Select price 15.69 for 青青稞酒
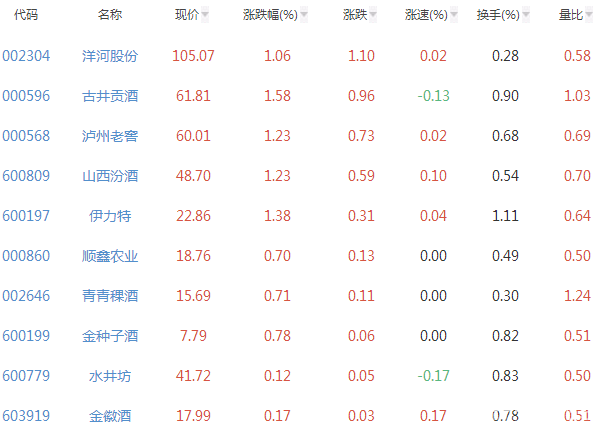This screenshot has width=602, height=431. (x=193, y=296)
